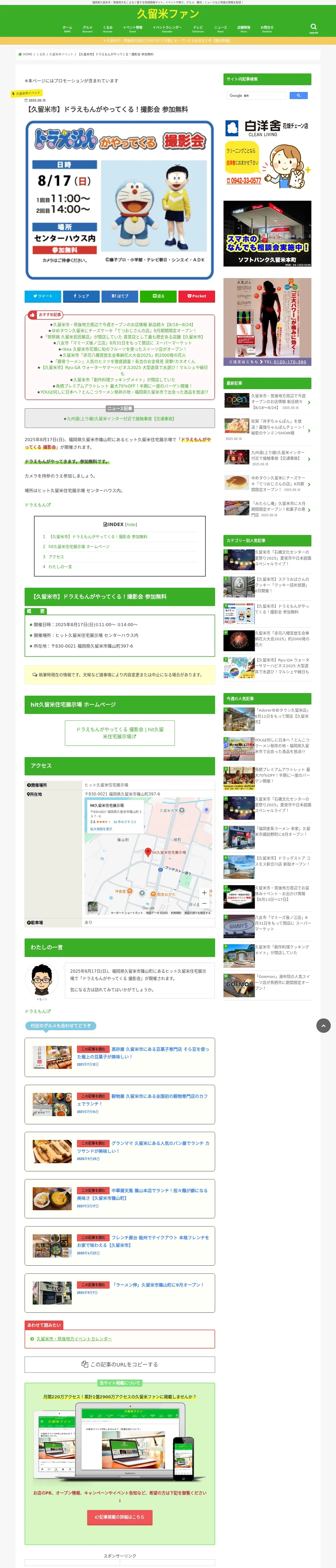Image resolution: width=336 pixels, height=1568 pixels.
Task: Open the ニュース menu item
Action: [x=220, y=28]
